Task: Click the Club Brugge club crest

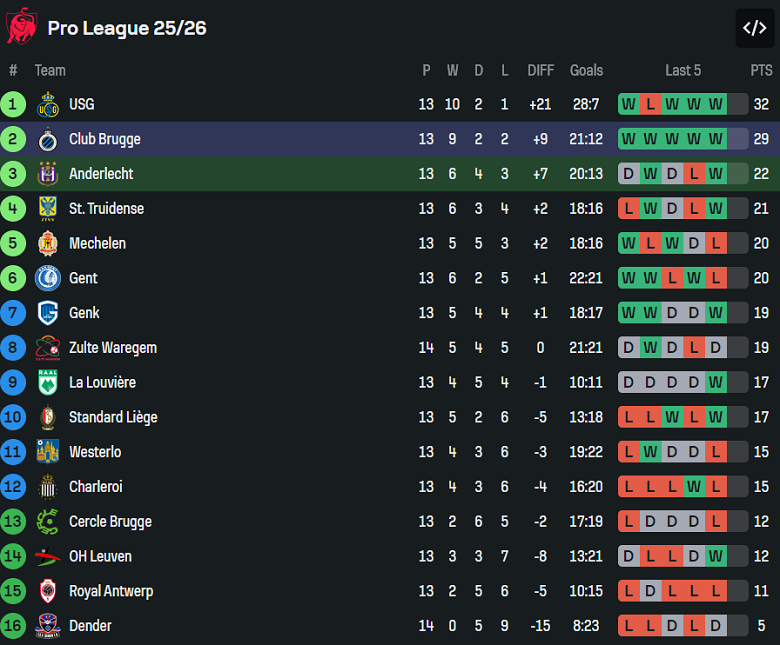Action: pyautogui.click(x=48, y=139)
